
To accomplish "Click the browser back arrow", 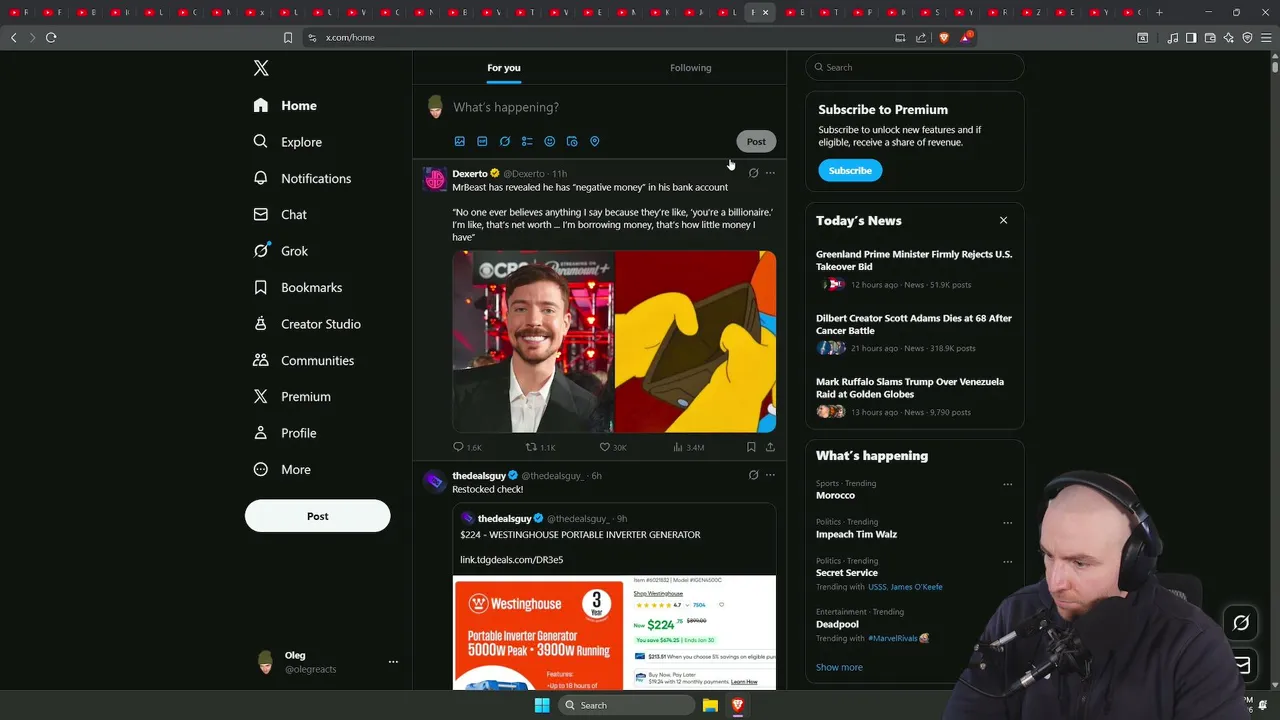I will tap(13, 37).
